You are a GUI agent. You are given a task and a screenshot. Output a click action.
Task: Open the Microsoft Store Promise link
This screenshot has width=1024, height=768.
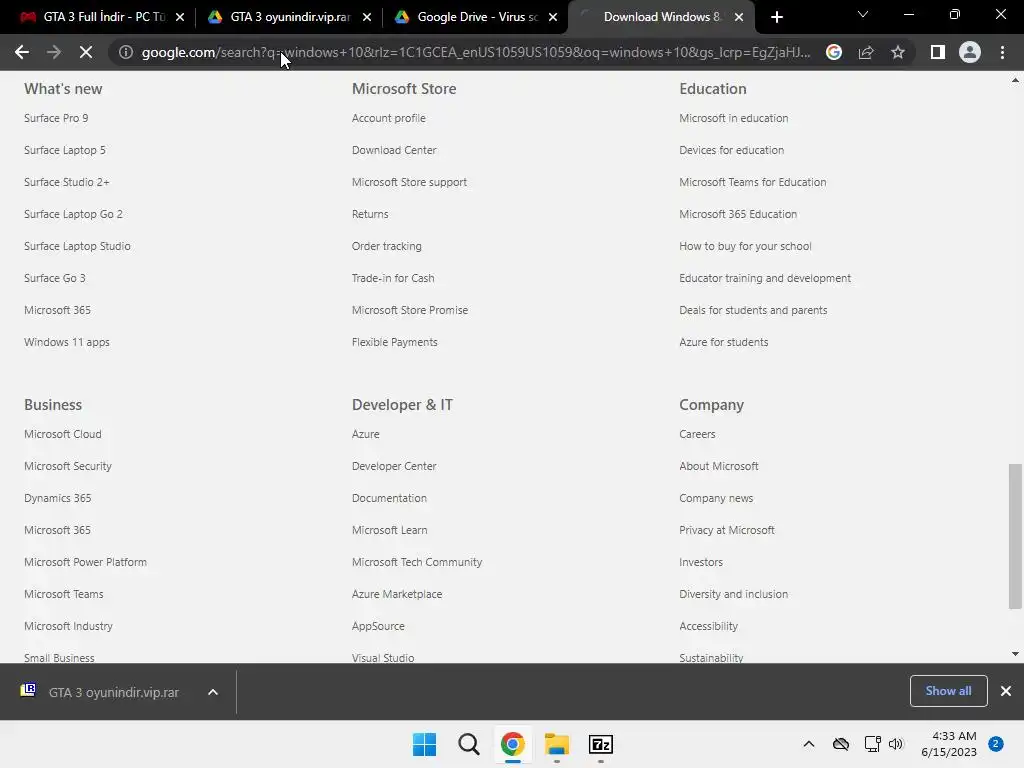coord(409,310)
